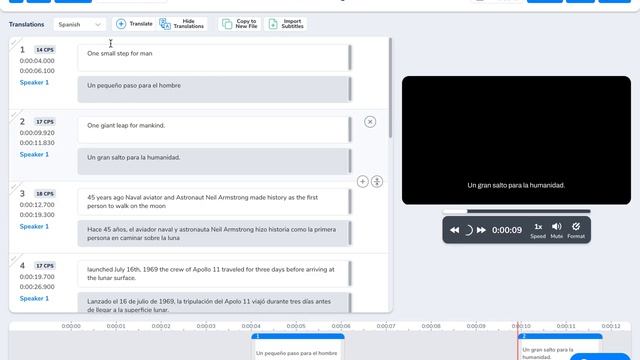Click the current time display 0:00:09
Viewport: 640px width, 360px height.
point(507,230)
